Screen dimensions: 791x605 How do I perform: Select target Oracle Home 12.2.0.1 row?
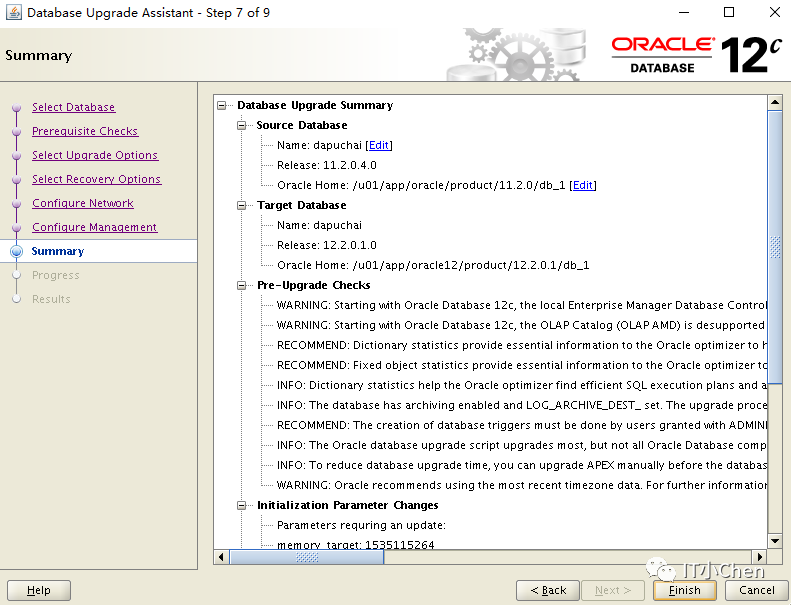point(433,265)
